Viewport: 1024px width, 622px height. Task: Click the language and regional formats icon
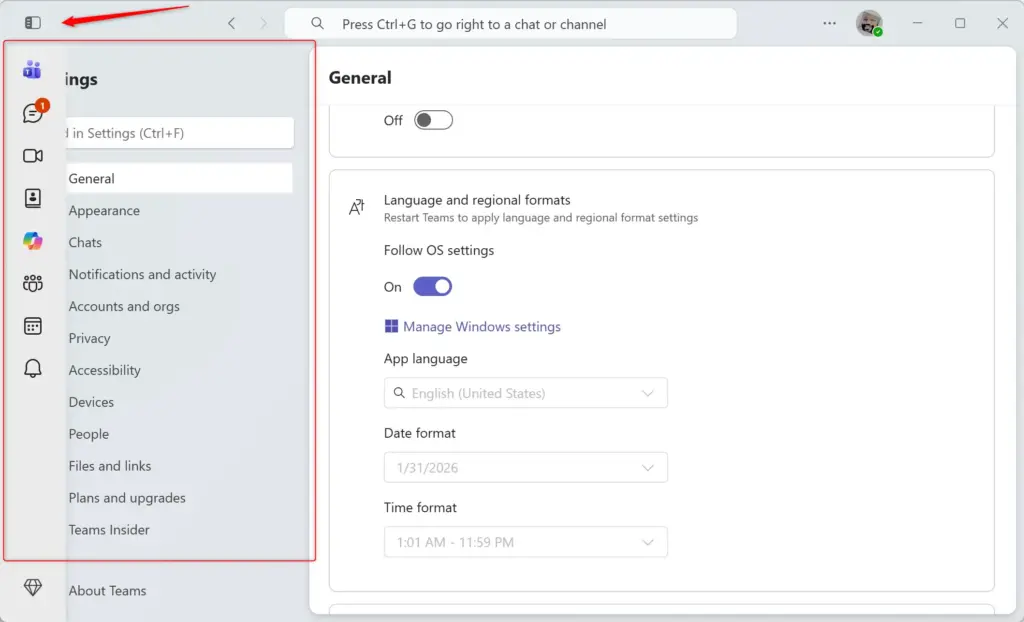pyautogui.click(x=357, y=207)
